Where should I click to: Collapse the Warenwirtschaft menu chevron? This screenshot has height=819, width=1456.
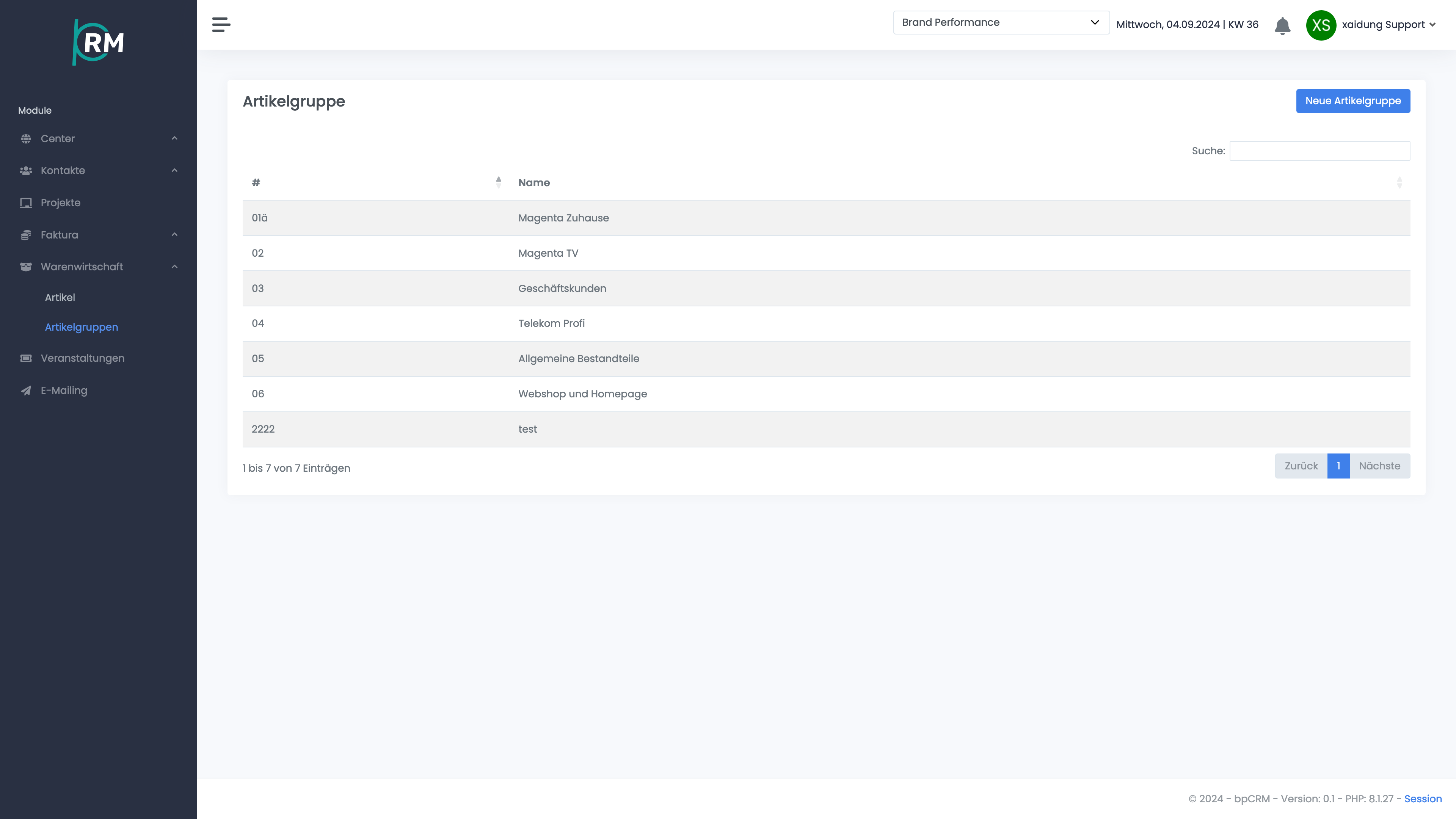pos(175,266)
